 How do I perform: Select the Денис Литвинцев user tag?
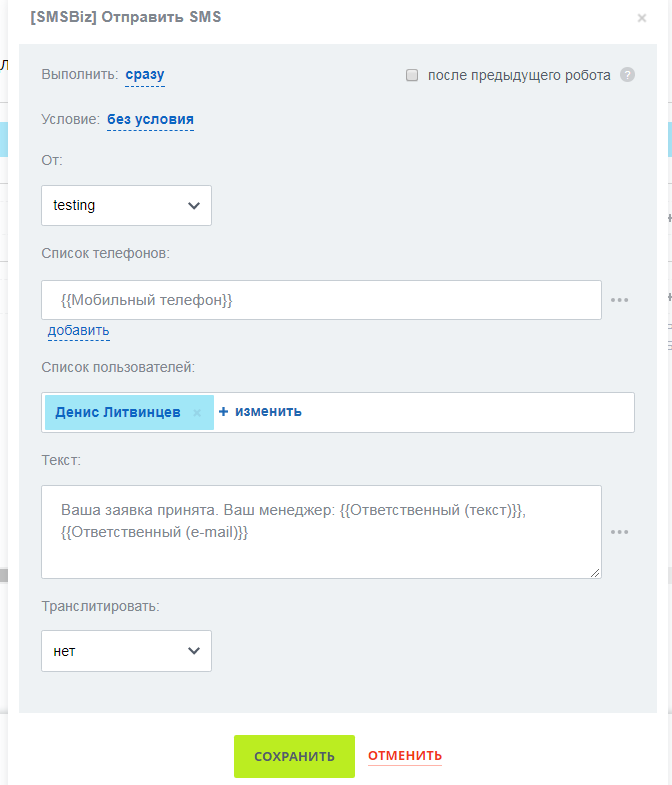[118, 412]
